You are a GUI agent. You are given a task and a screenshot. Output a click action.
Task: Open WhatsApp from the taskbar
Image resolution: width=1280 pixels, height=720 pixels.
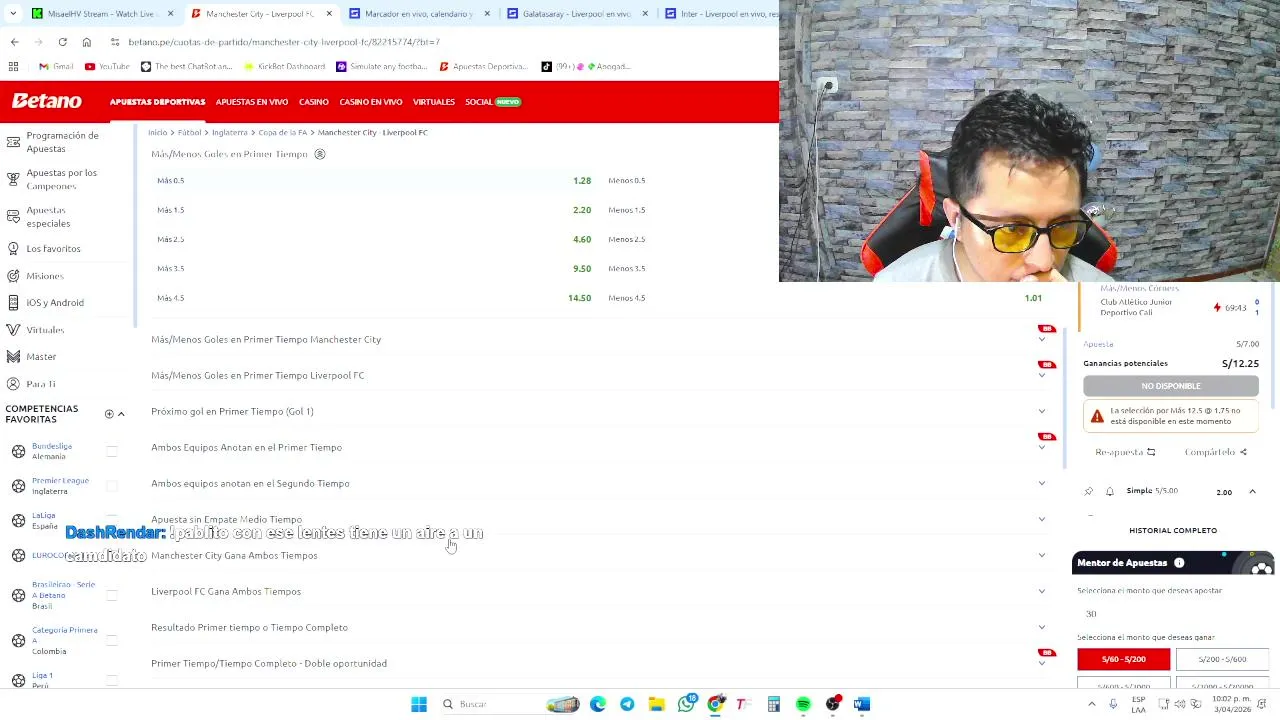[x=686, y=704]
